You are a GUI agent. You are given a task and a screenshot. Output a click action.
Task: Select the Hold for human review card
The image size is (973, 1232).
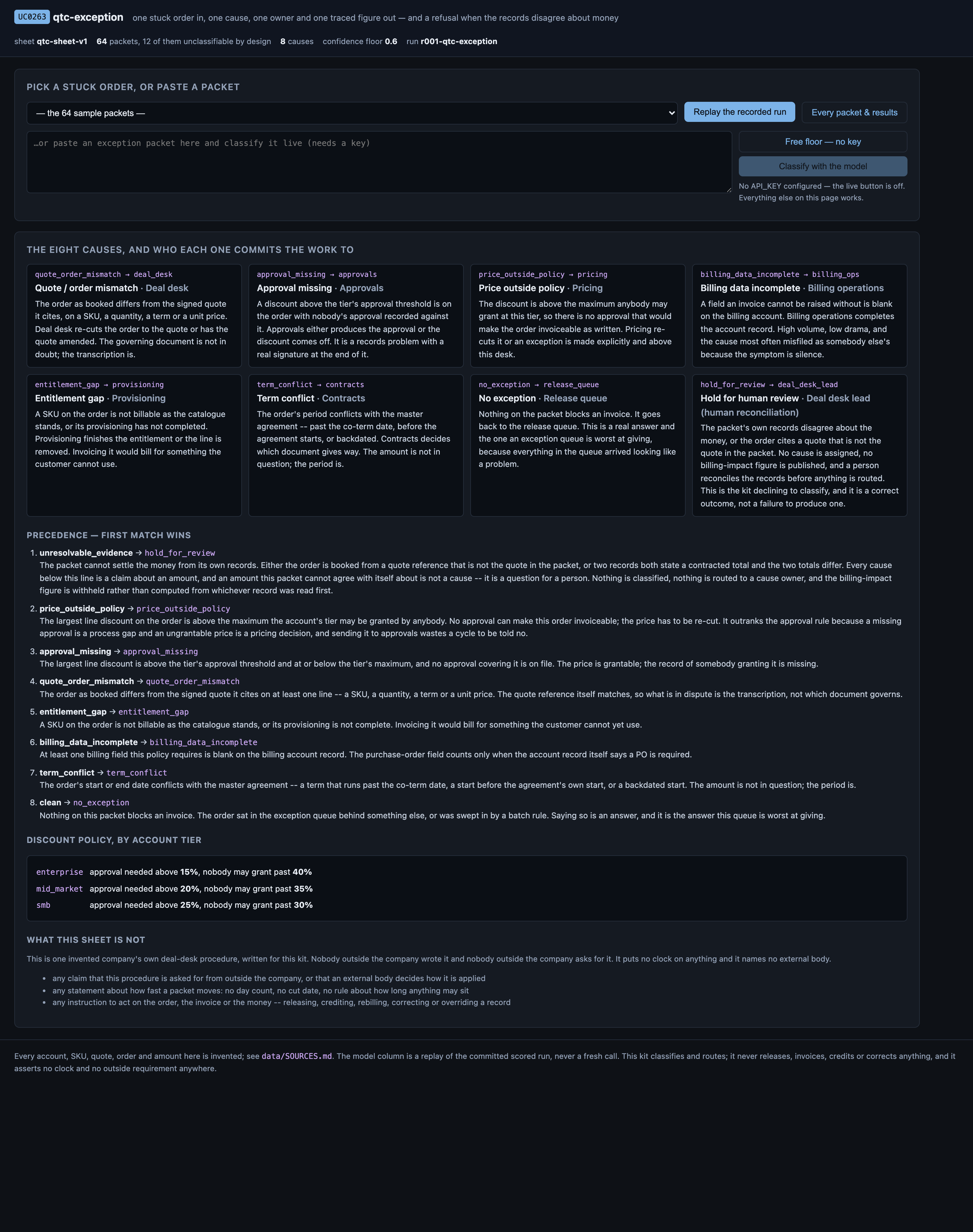(x=799, y=445)
